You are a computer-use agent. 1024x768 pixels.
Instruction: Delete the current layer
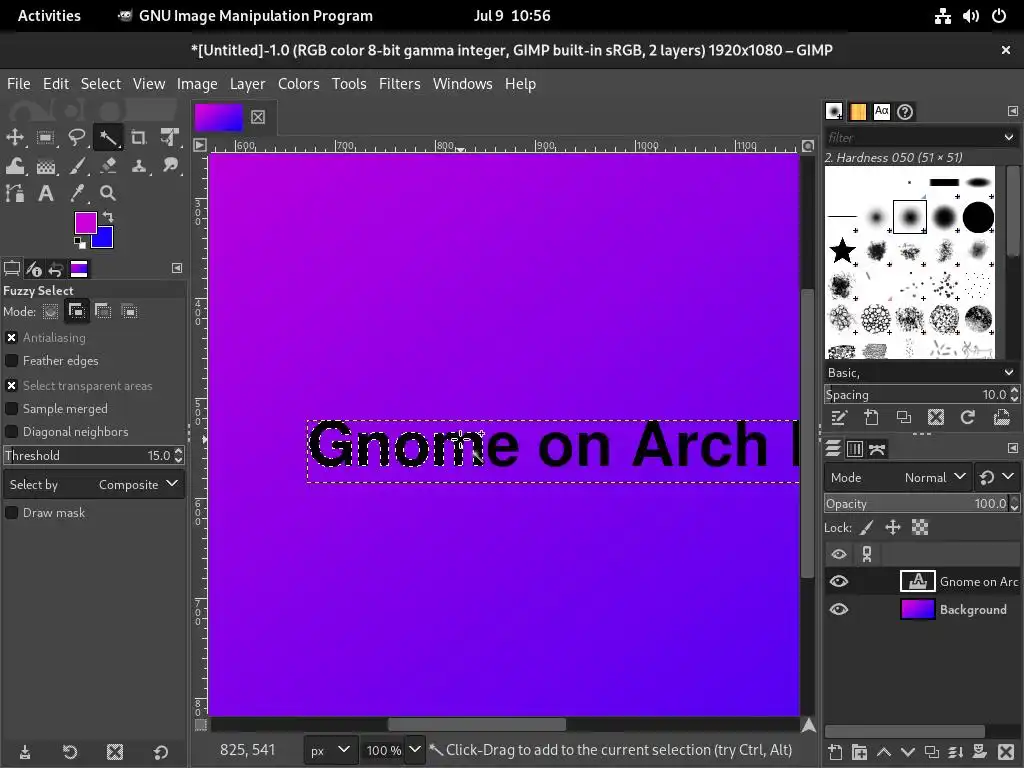pos(1006,752)
